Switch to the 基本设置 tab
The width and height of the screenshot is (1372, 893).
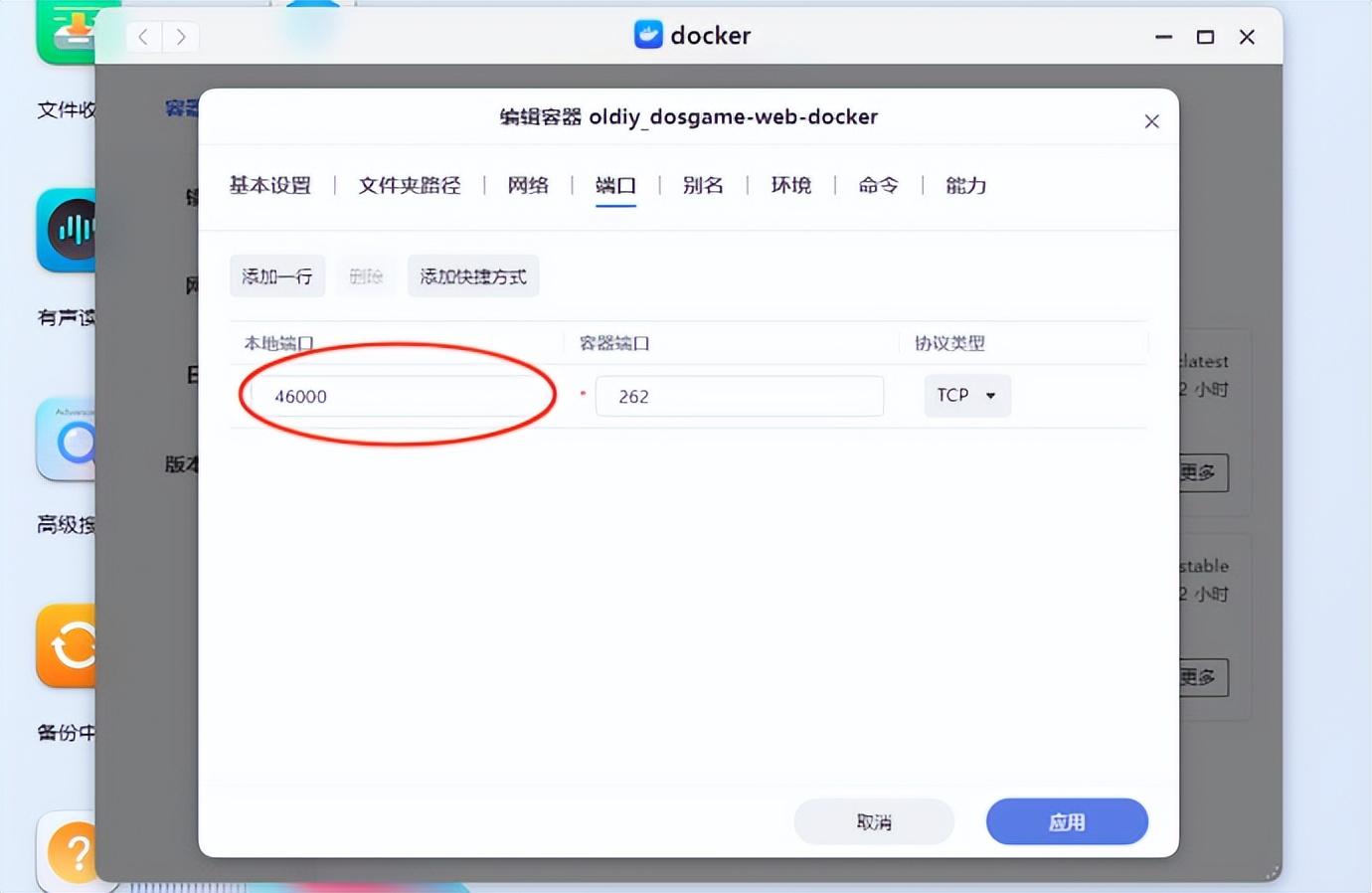pyautogui.click(x=270, y=185)
